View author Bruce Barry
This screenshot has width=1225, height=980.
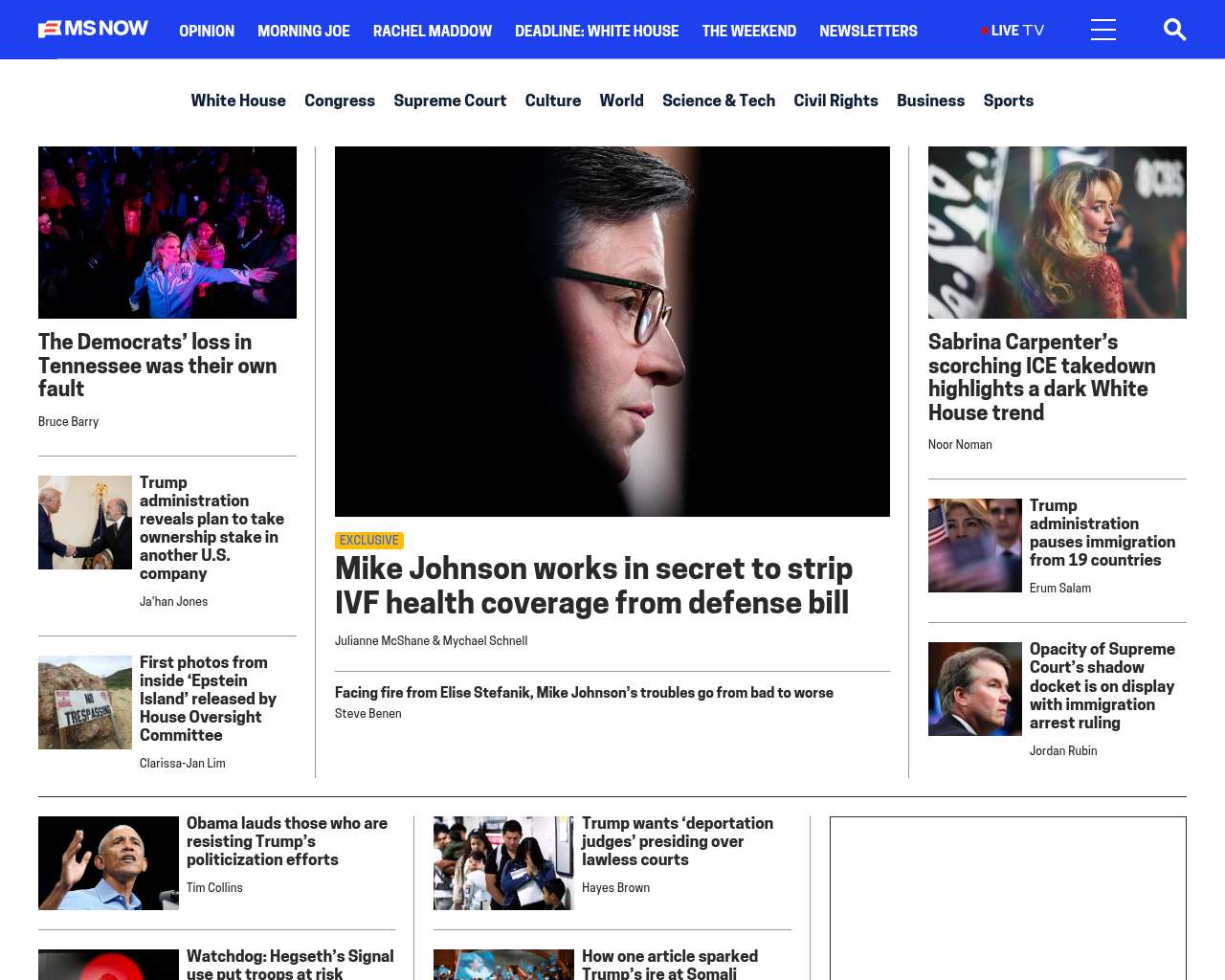(68, 422)
